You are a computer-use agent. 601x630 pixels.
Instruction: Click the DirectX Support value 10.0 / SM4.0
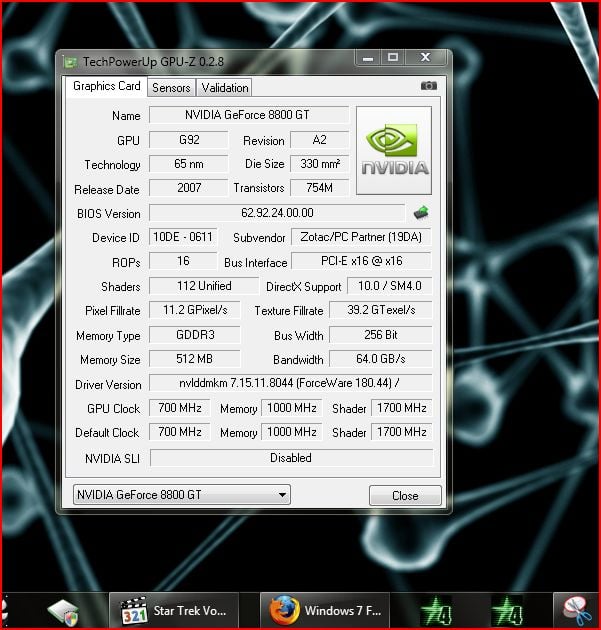390,286
